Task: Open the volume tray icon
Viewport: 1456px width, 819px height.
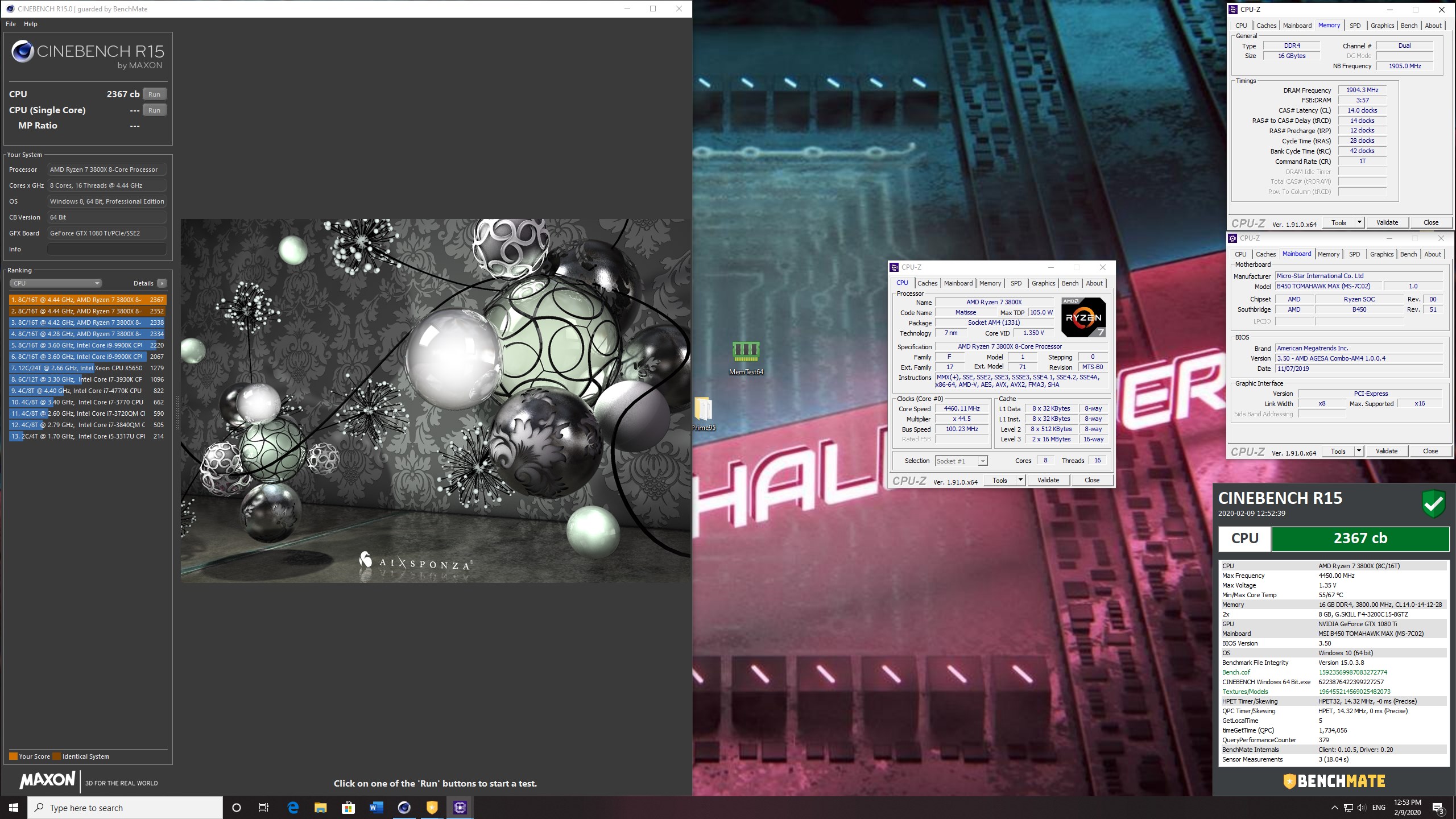Action: [1361, 808]
